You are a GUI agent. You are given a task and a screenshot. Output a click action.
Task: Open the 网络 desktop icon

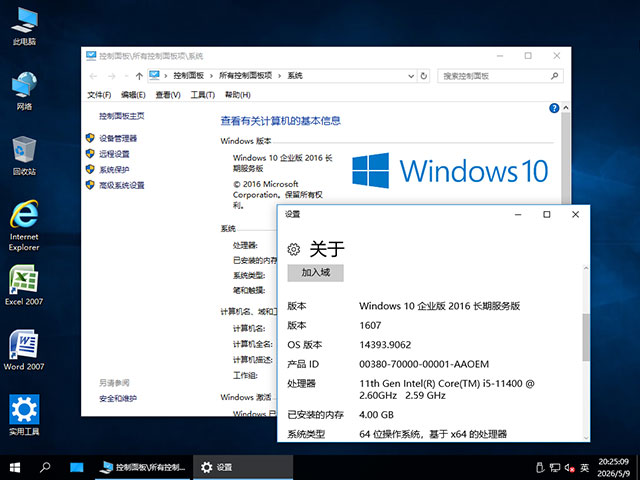pyautogui.click(x=24, y=91)
